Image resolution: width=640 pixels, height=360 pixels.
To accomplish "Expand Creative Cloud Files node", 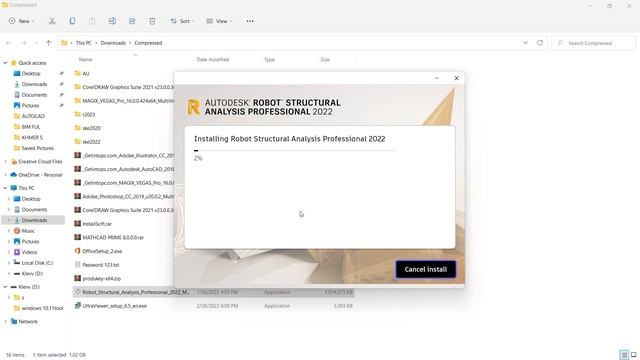I will [5, 162].
